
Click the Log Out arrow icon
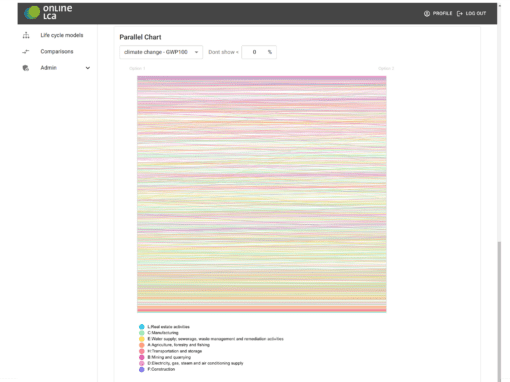tap(460, 14)
